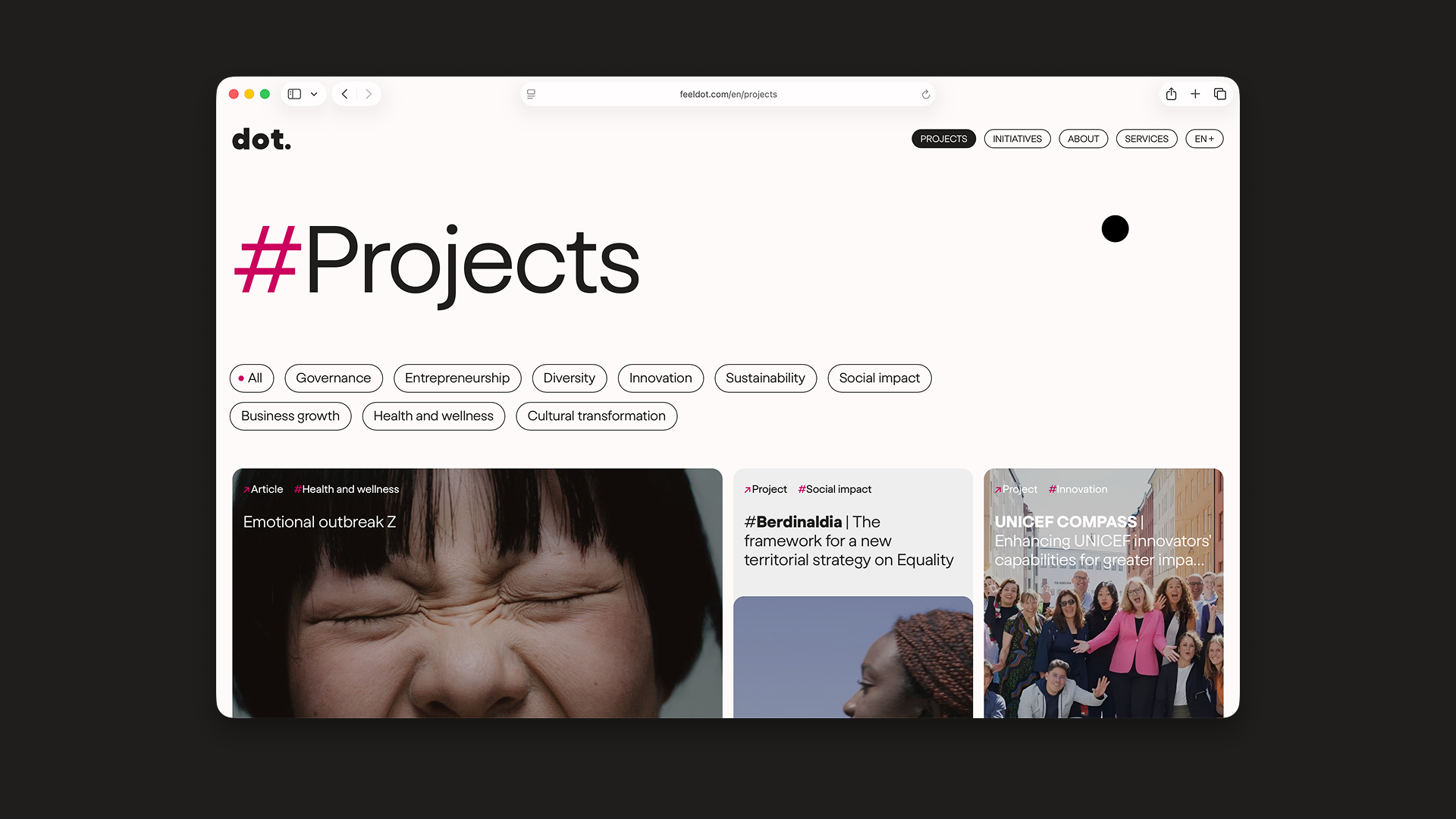Go back with the browser back arrow

coord(344,94)
